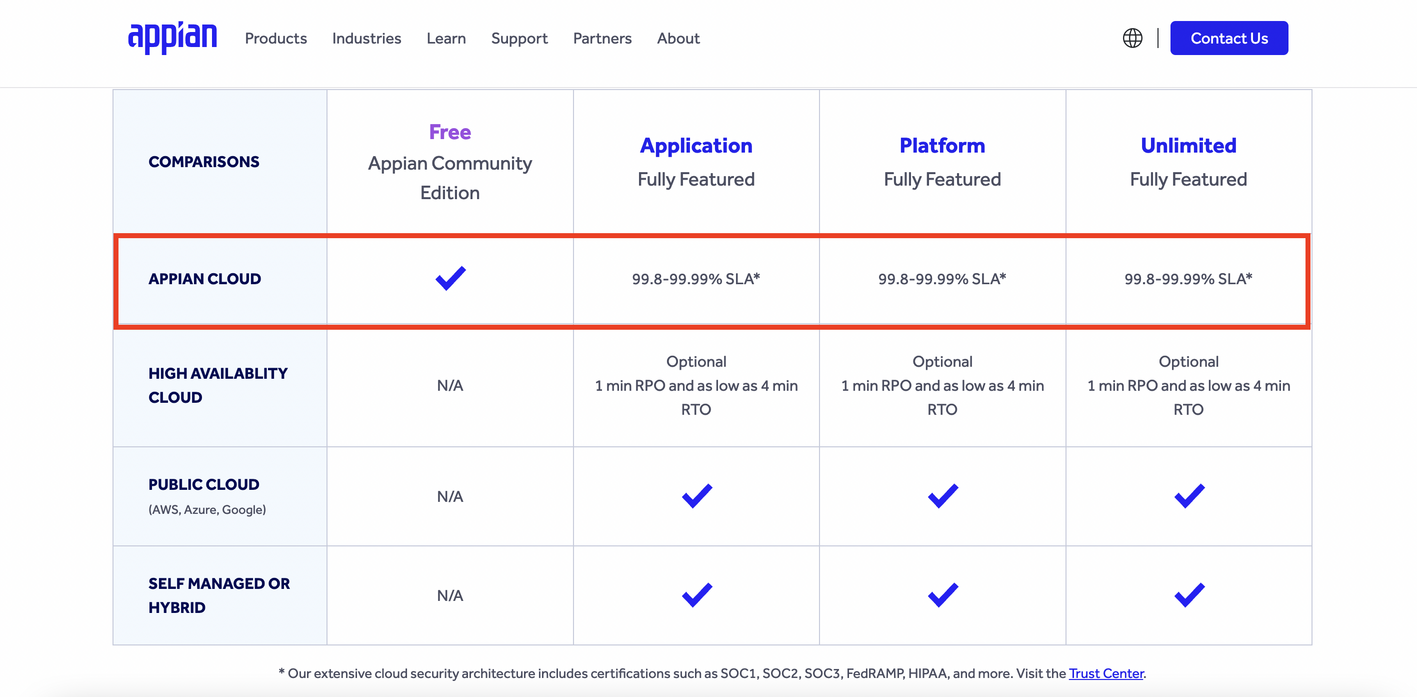
Task: Select the Application plan heading
Action: click(x=696, y=146)
